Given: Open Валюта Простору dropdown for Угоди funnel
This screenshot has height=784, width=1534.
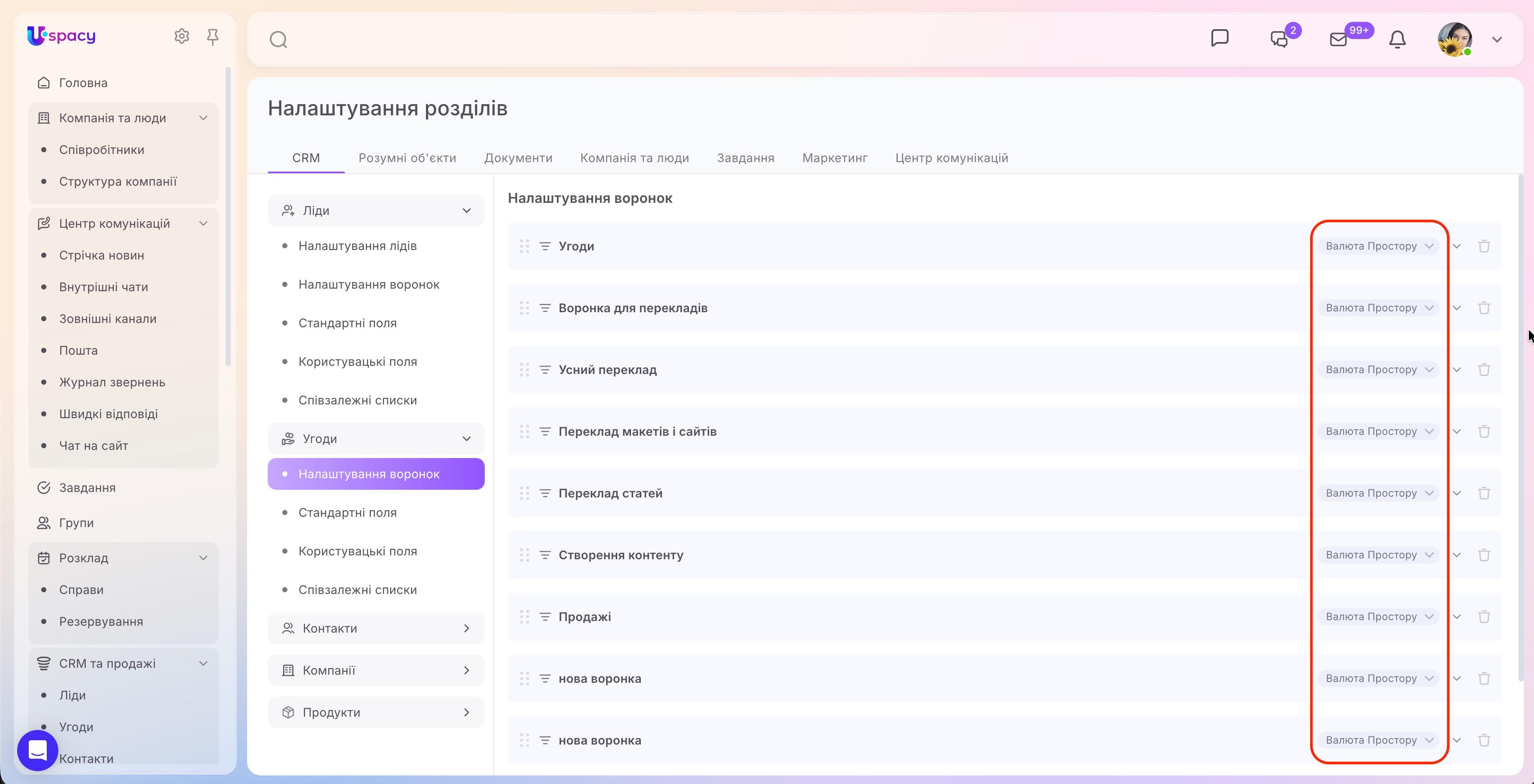Looking at the screenshot, I should [1378, 246].
